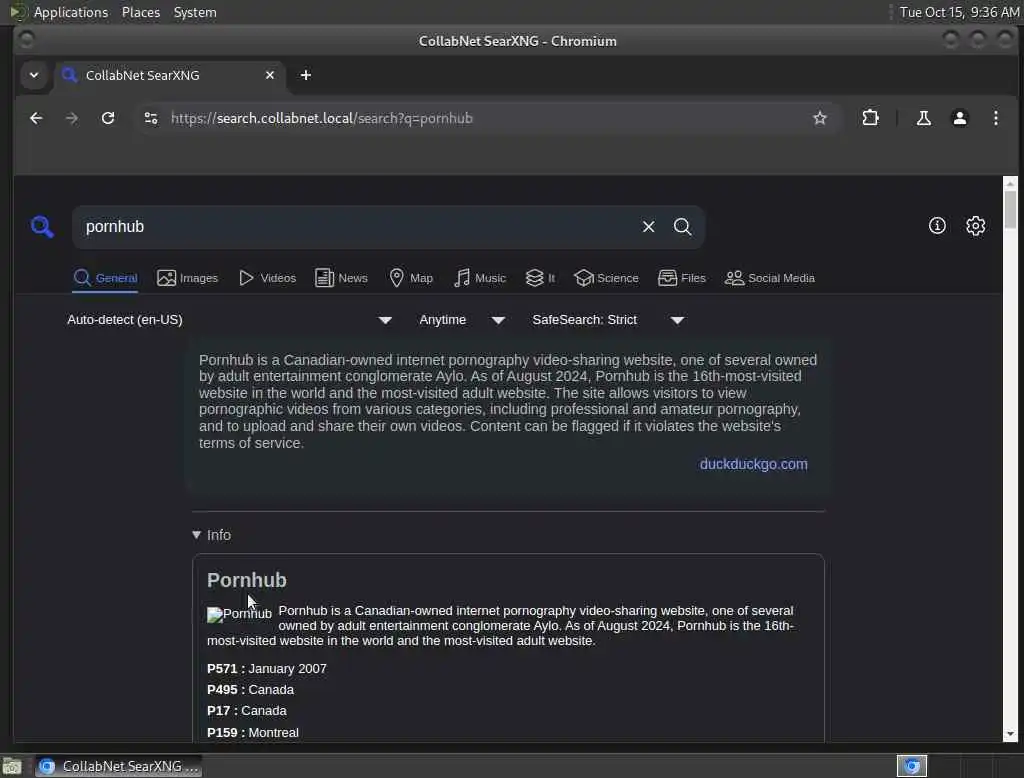Click the show desktop icon in the taskbar
This screenshot has height=778, width=1024.
coord(12,766)
